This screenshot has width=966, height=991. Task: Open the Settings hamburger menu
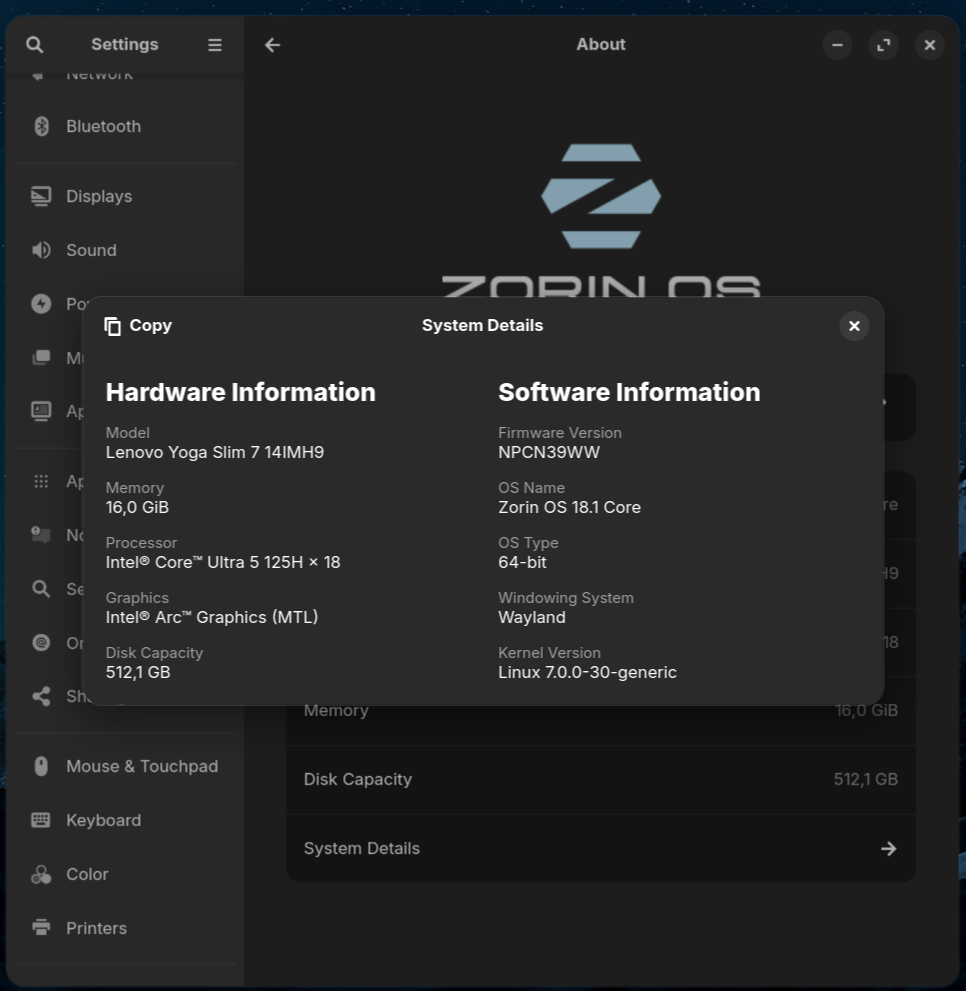tap(215, 45)
